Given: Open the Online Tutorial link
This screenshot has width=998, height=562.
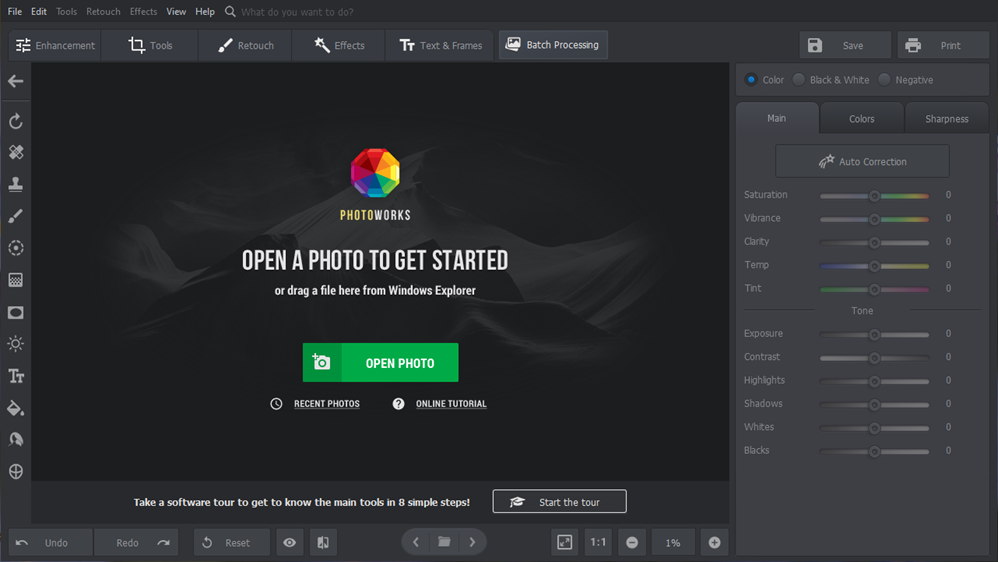Looking at the screenshot, I should [451, 404].
